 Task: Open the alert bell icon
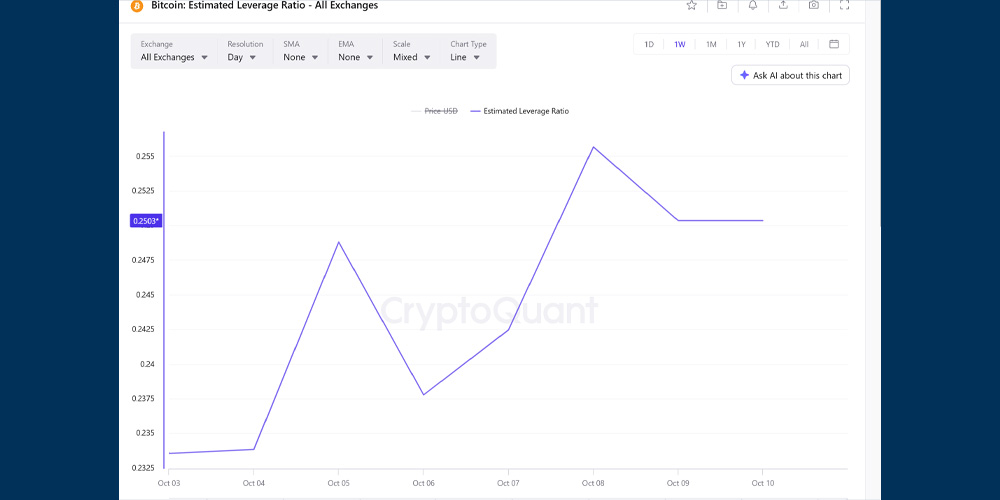[753, 5]
